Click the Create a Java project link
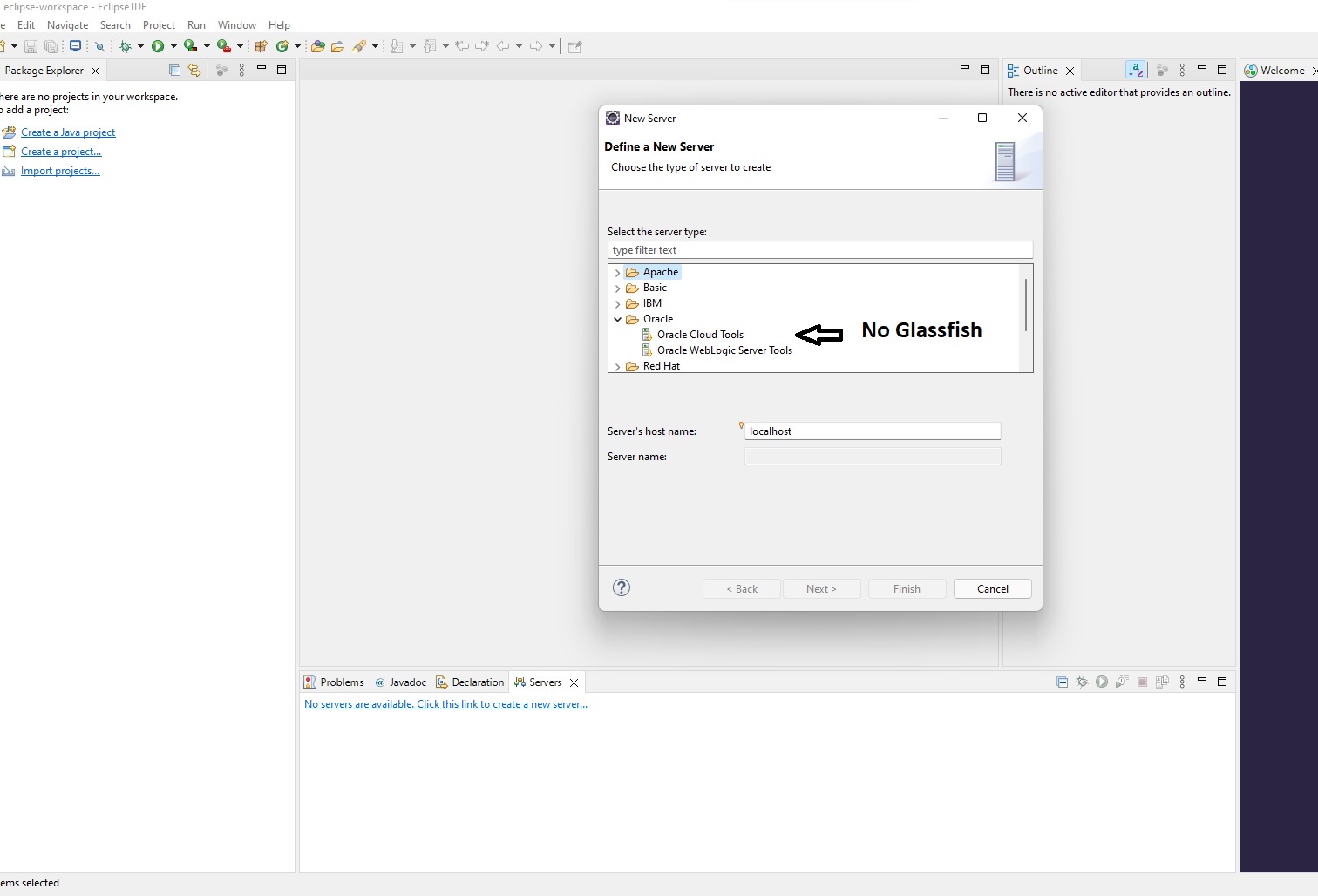This screenshot has width=1318, height=896. tap(68, 132)
